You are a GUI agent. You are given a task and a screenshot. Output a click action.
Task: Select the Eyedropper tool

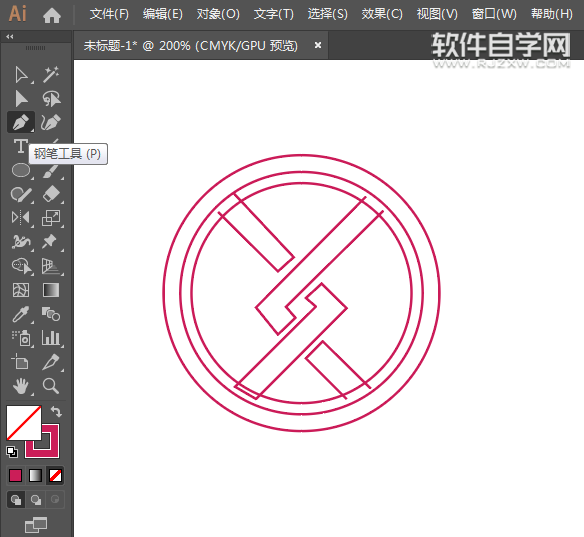click(21, 314)
